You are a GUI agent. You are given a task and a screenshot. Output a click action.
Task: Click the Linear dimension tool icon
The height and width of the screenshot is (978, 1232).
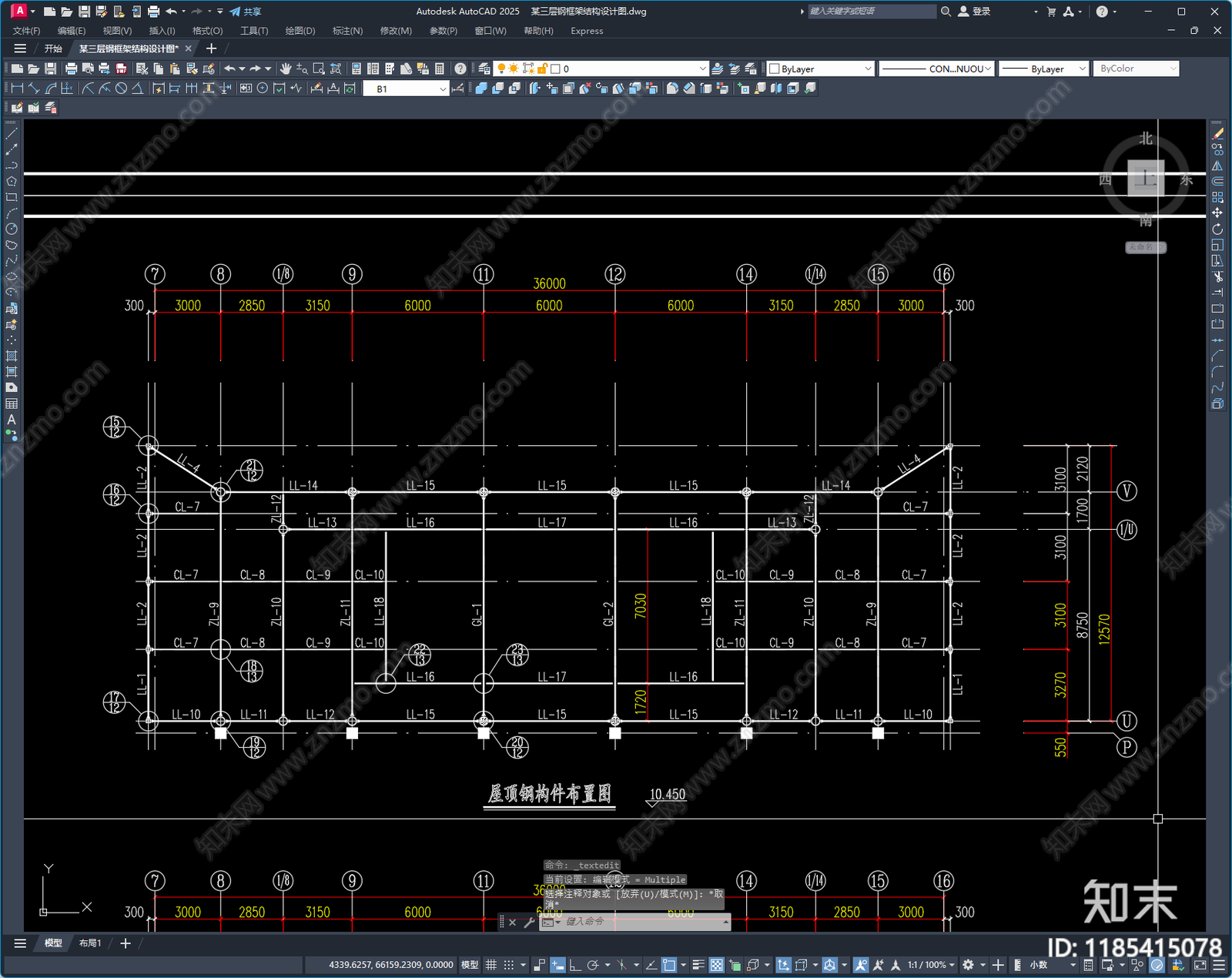17,89
